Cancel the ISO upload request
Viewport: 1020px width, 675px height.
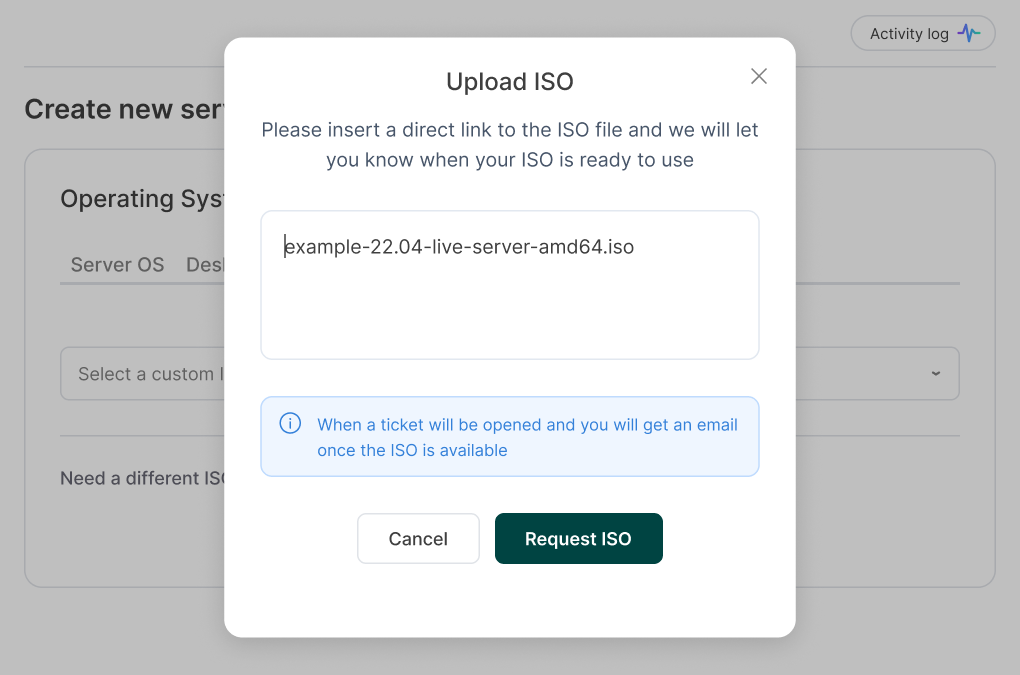coord(418,538)
